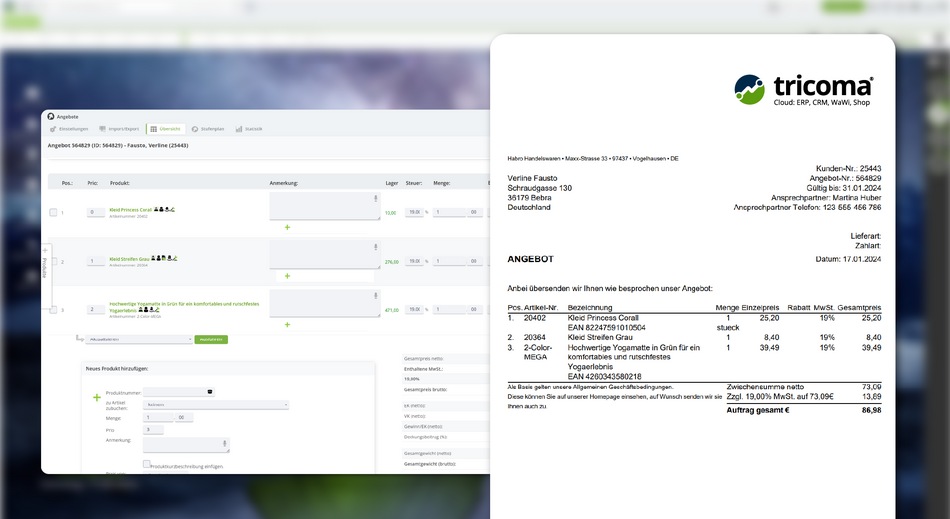Click Prio field in new product form
Viewport: 950px width, 519px height.
(153, 429)
